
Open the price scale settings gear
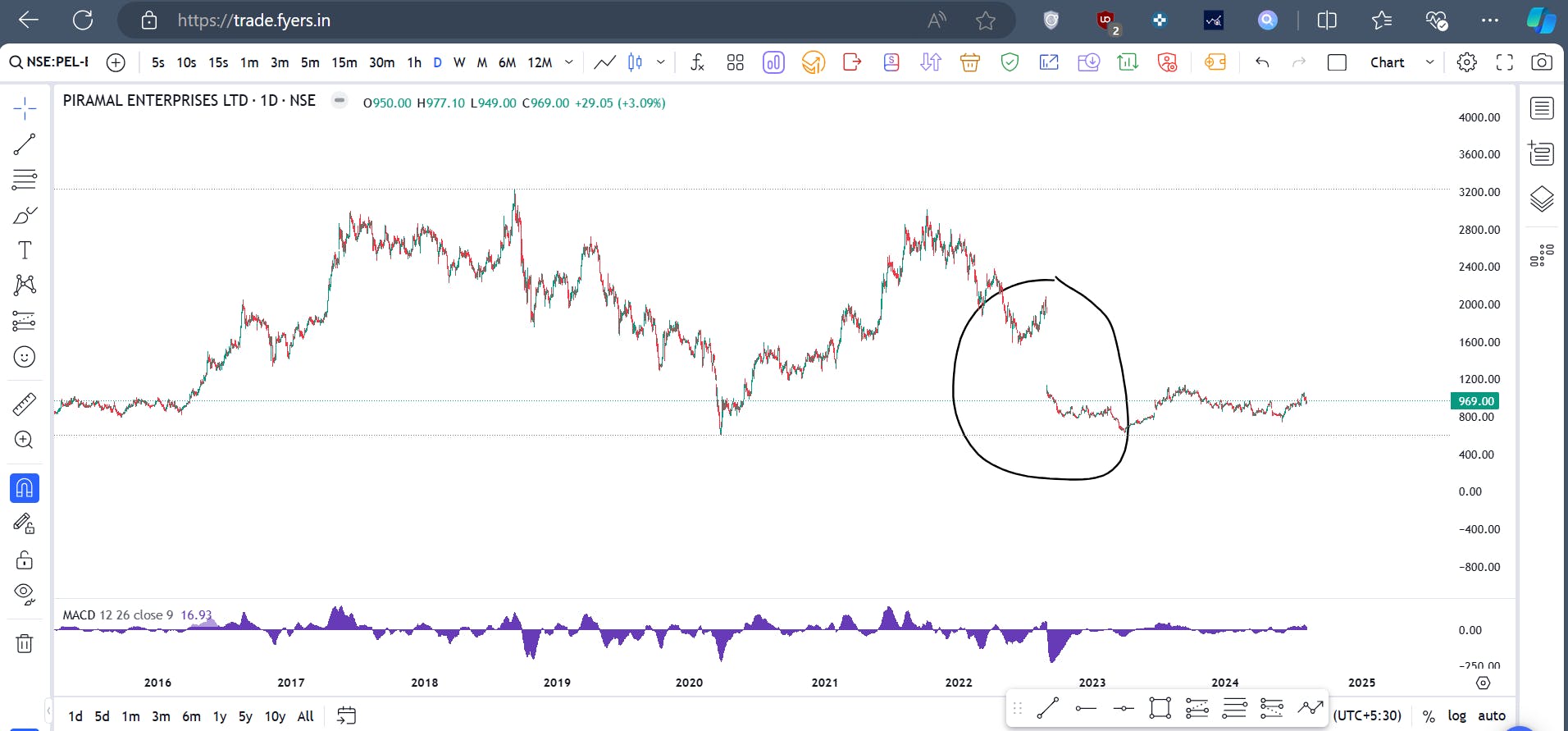click(1483, 683)
